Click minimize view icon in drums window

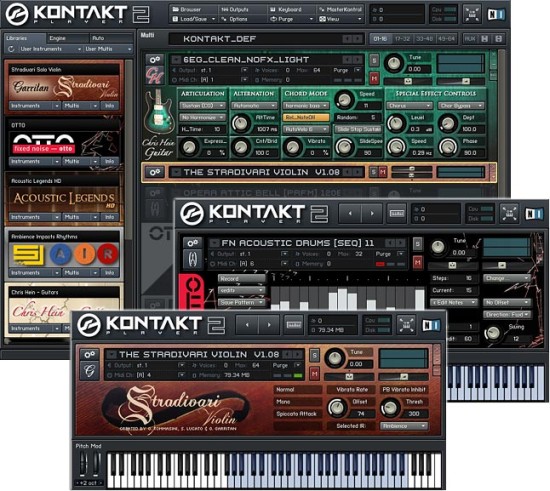click(509, 213)
